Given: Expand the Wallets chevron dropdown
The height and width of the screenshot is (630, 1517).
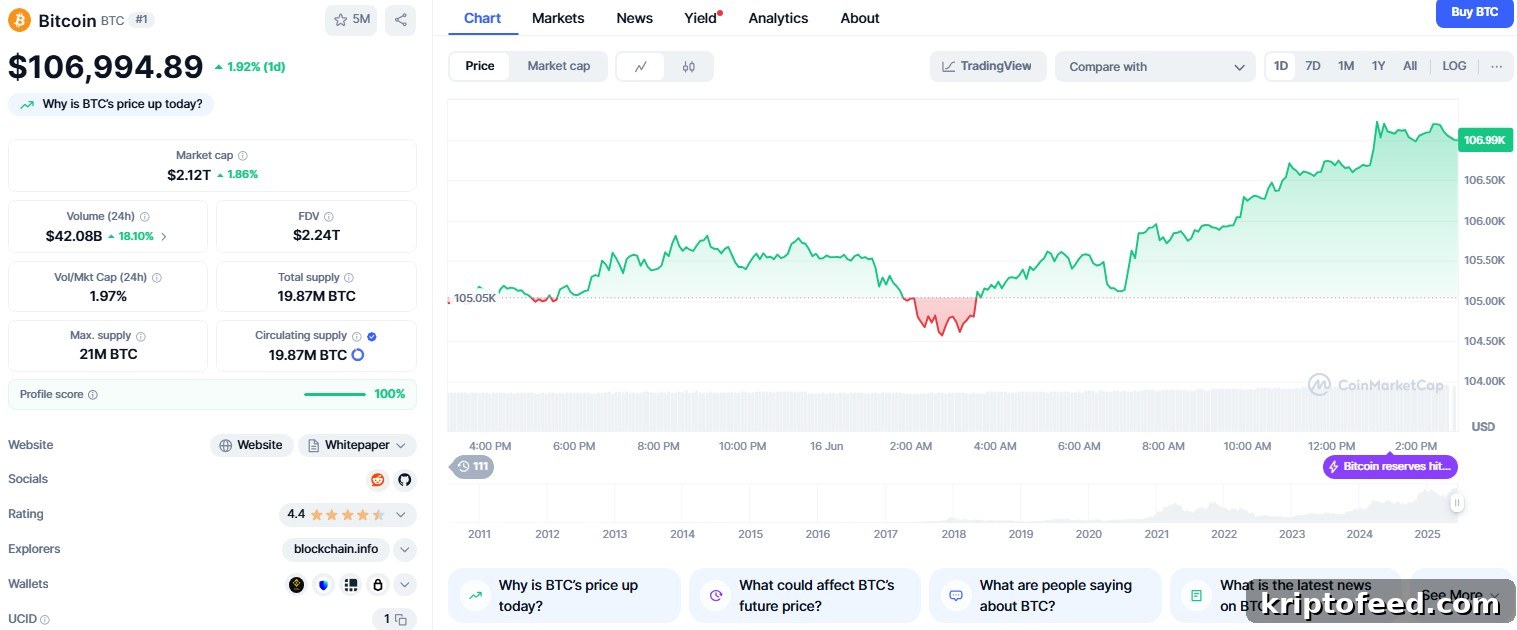Looking at the screenshot, I should [x=404, y=585].
